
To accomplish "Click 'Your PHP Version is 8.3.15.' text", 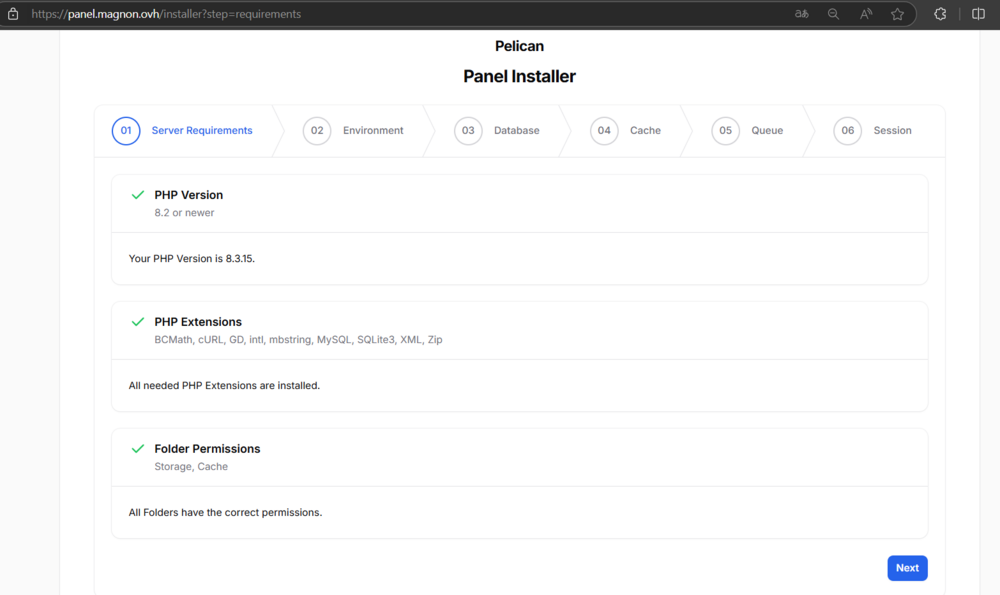I will coord(191,259).
